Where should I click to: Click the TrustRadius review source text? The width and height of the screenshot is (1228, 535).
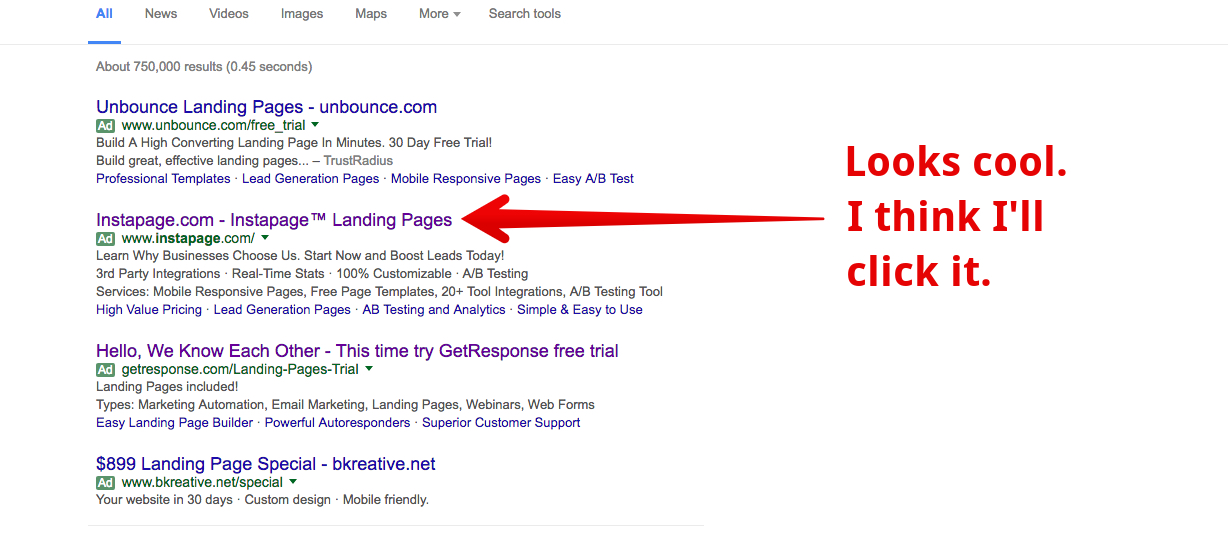pos(358,161)
